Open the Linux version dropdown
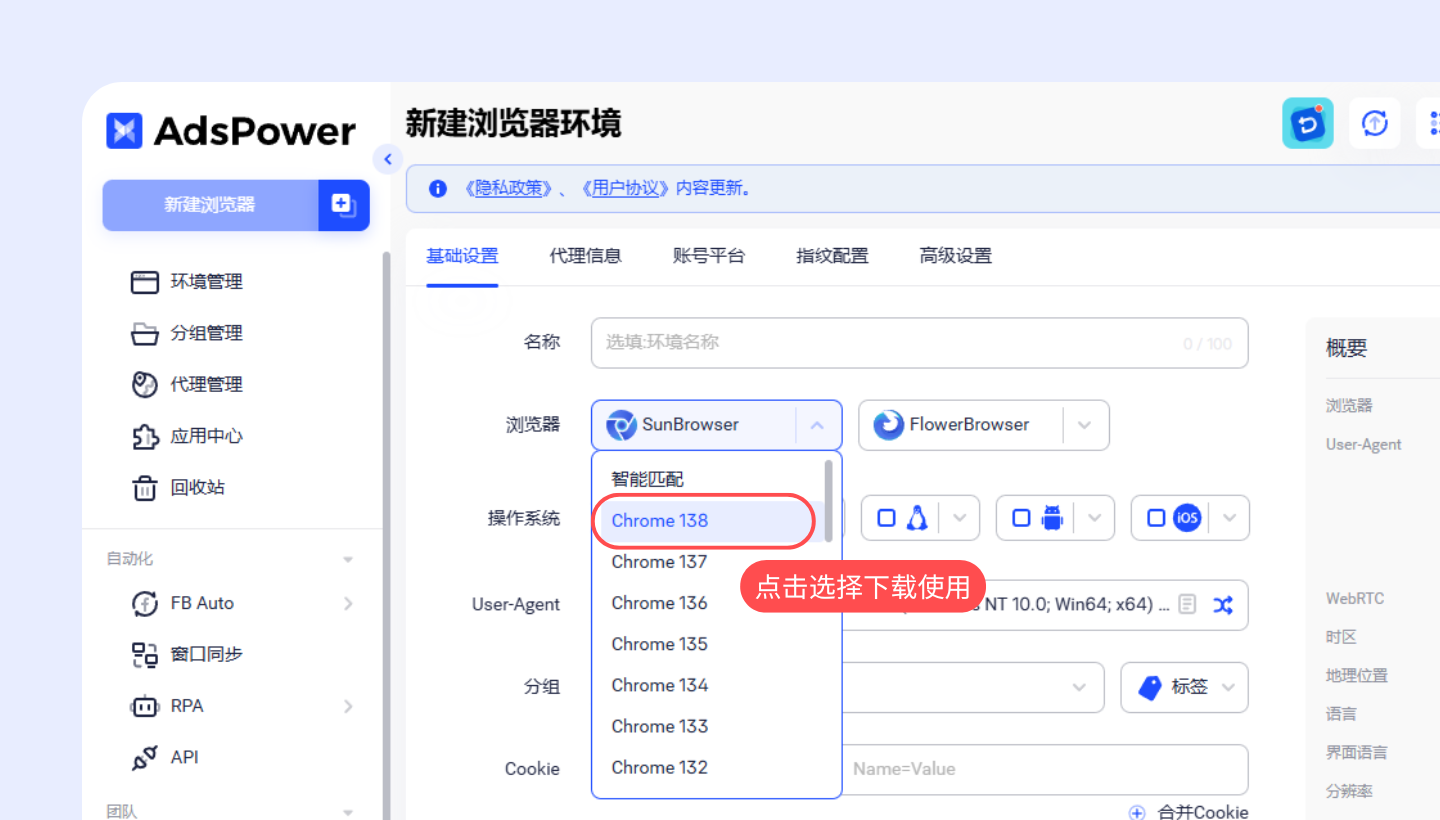This screenshot has width=1440, height=820. 960,518
